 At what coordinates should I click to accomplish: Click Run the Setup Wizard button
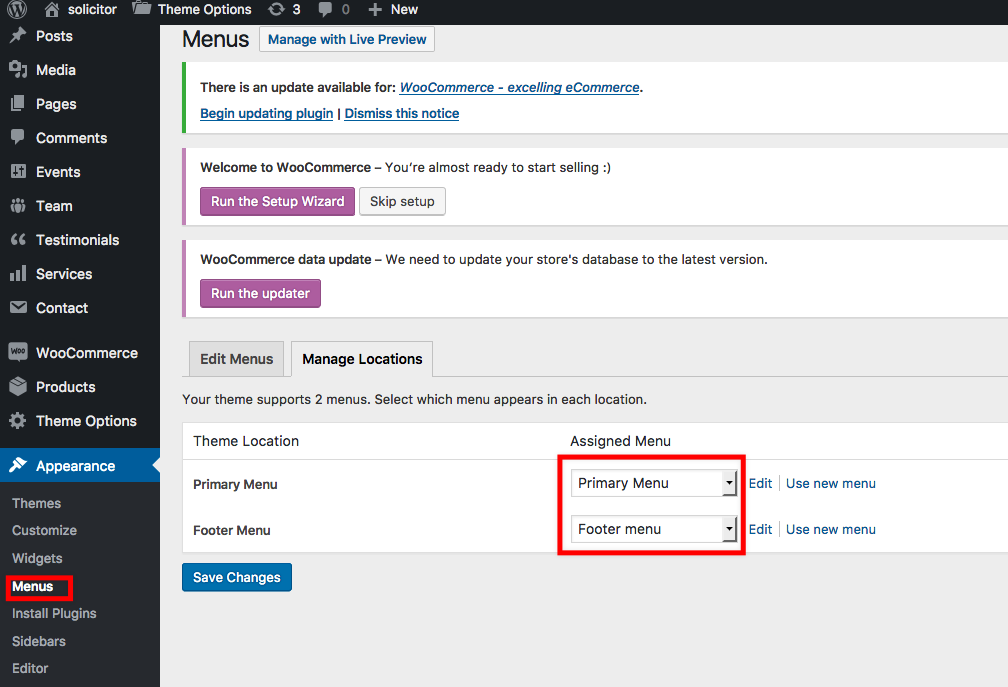click(277, 201)
